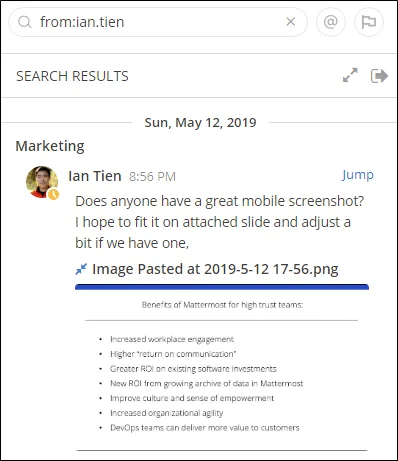Viewport: 398px width, 461px height.
Task: Jump to Ian Tien's message
Action: [x=358, y=175]
